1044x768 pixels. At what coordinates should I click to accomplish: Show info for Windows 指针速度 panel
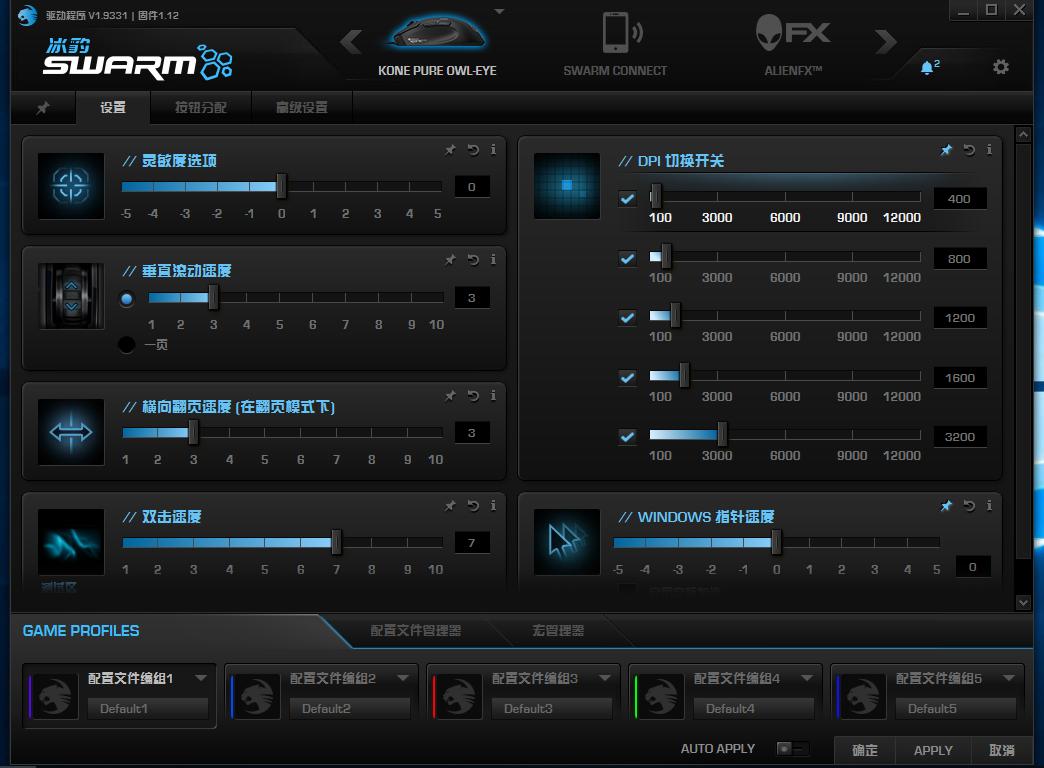click(x=989, y=506)
